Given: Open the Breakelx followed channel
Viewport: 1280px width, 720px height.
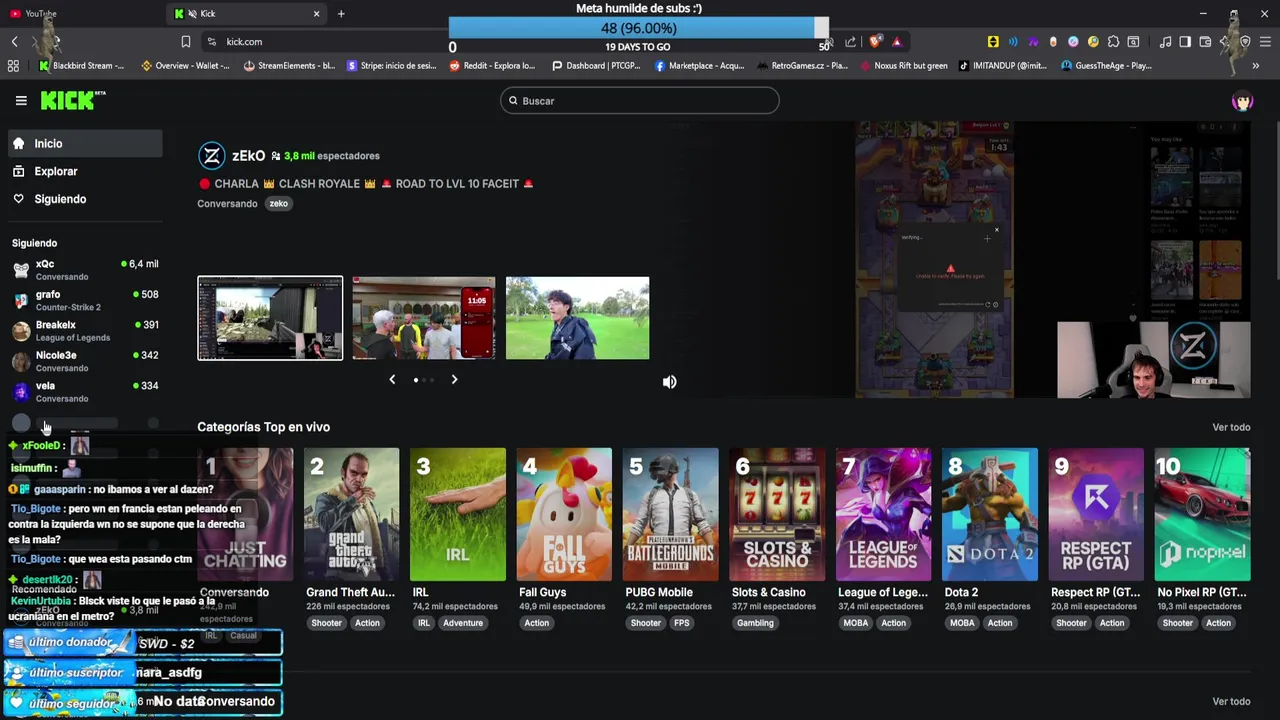Looking at the screenshot, I should (x=85, y=331).
